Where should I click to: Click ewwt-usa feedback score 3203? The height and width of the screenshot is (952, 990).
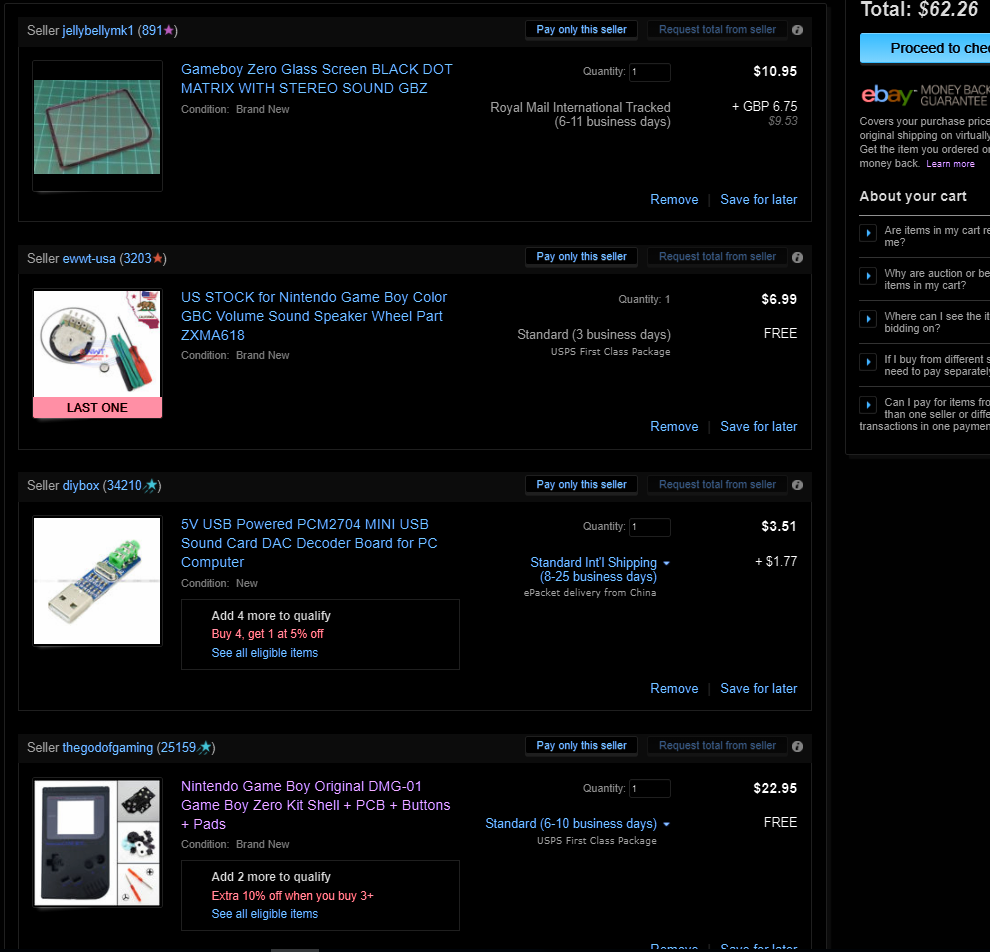(138, 258)
